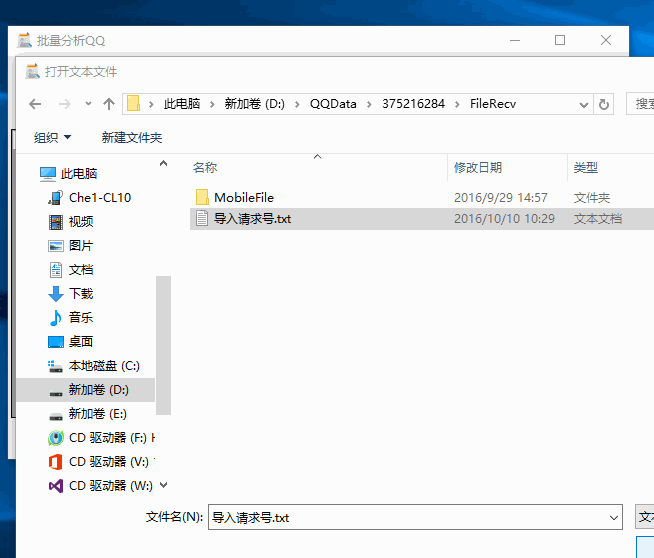Select 本地磁盘 (C:) drive
Image resolution: width=654 pixels, height=558 pixels.
pyautogui.click(x=93, y=366)
